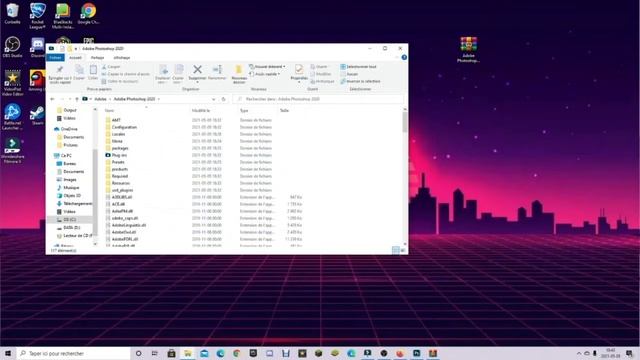This screenshot has width=640, height=360.
Task: Click the taskbar search box Taper ici pour rechercher
Action: click(x=73, y=353)
